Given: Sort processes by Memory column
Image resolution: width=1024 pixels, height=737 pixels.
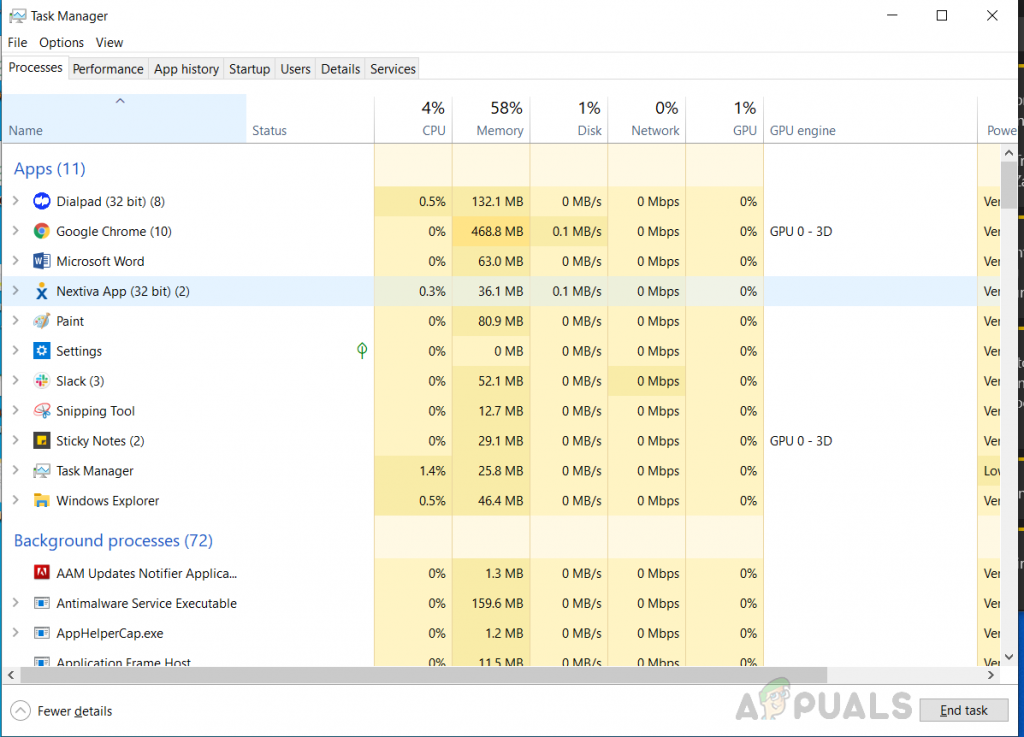Looking at the screenshot, I should pyautogui.click(x=491, y=119).
